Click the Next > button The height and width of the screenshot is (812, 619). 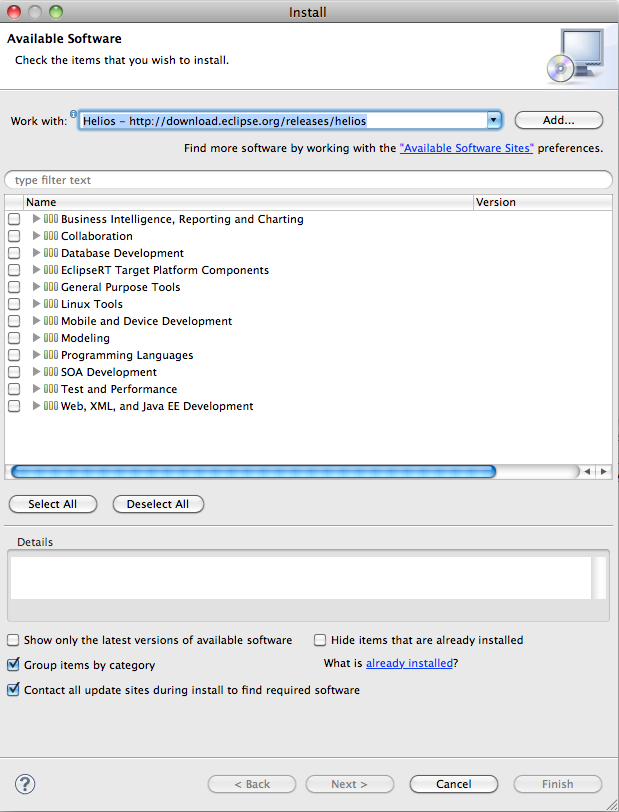click(350, 784)
